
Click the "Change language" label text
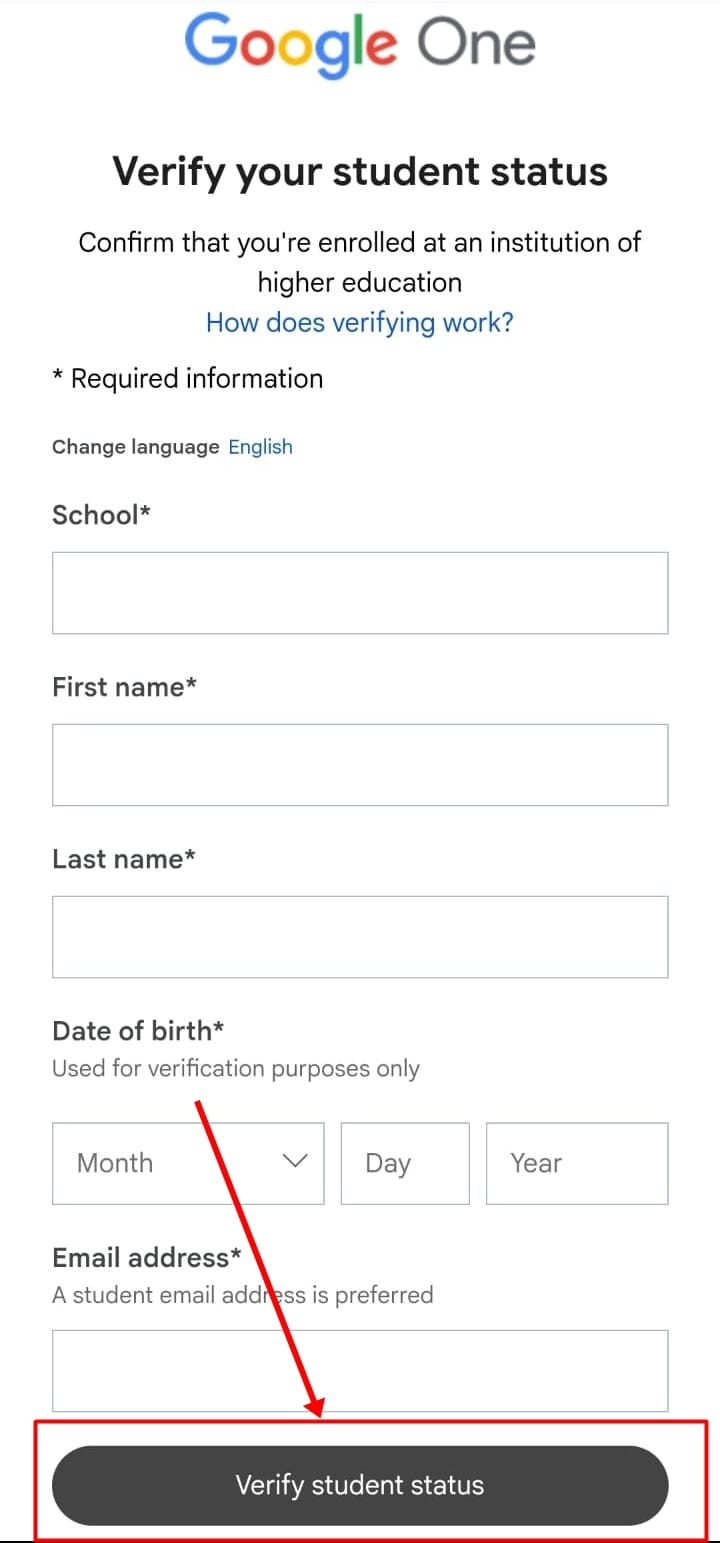[x=135, y=447]
